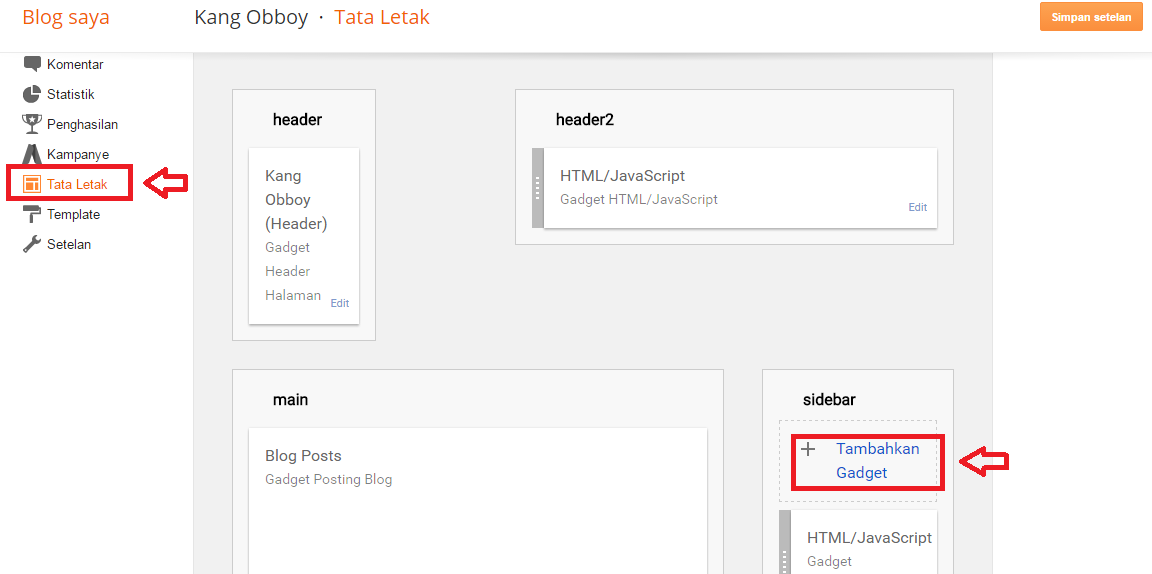
Task: Click the Simpan setelan button
Action: [1091, 17]
